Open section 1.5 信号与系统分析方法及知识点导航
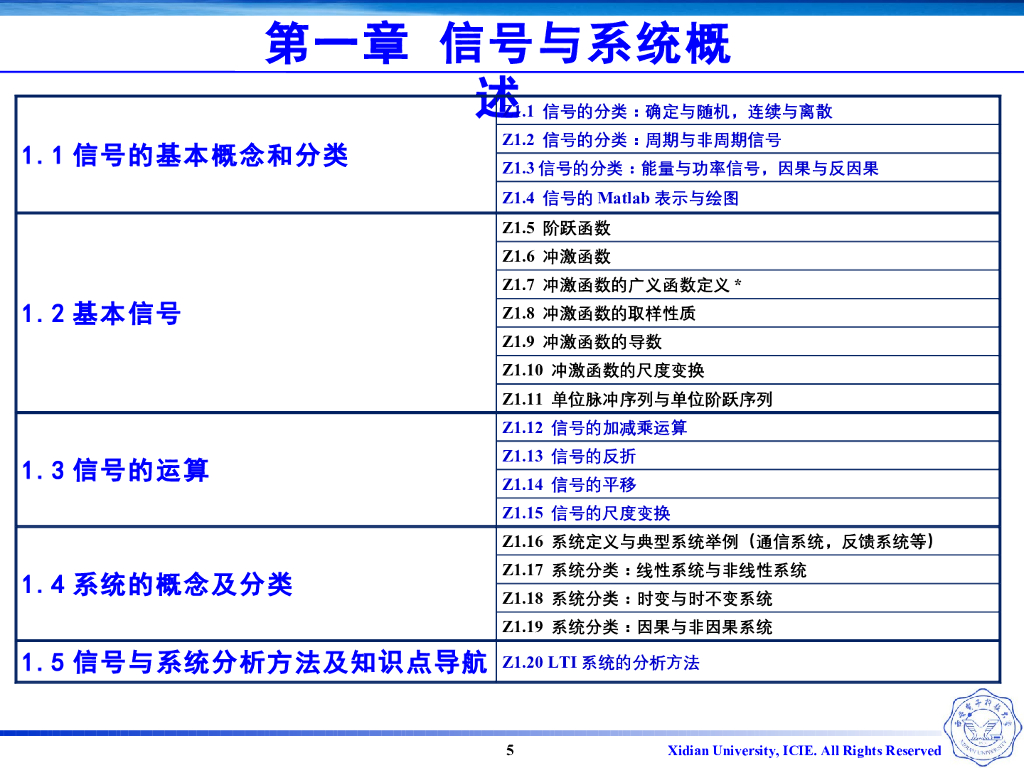The image size is (1024, 768). coord(254,662)
